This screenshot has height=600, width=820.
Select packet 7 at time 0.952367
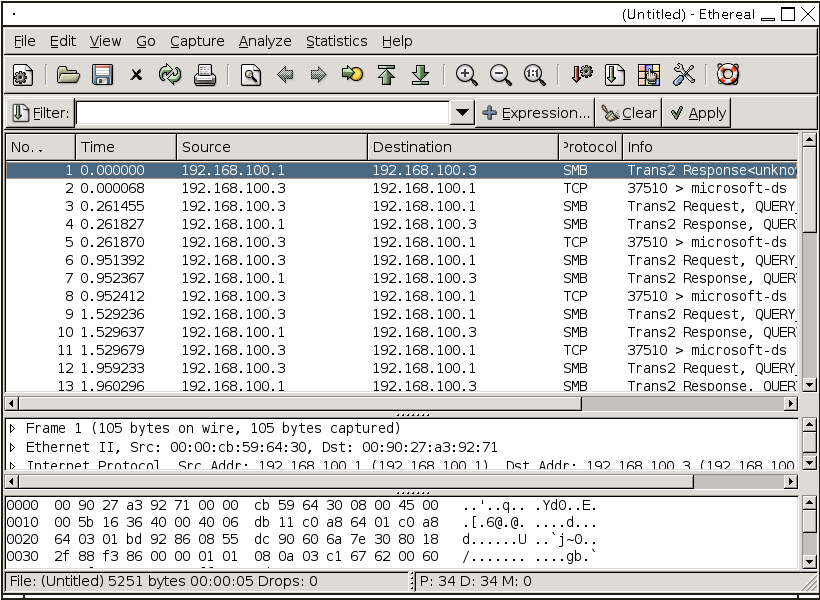click(x=402, y=278)
